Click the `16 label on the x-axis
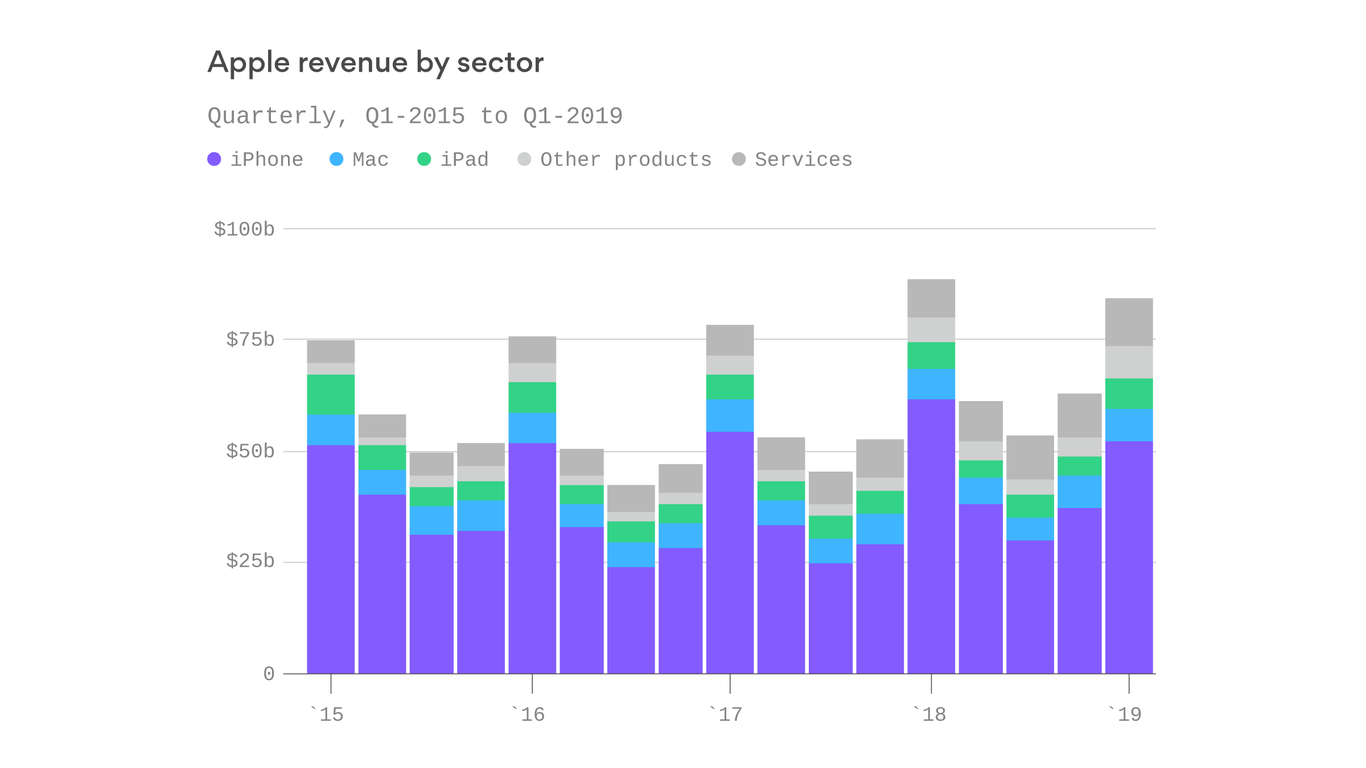 pyautogui.click(x=530, y=714)
